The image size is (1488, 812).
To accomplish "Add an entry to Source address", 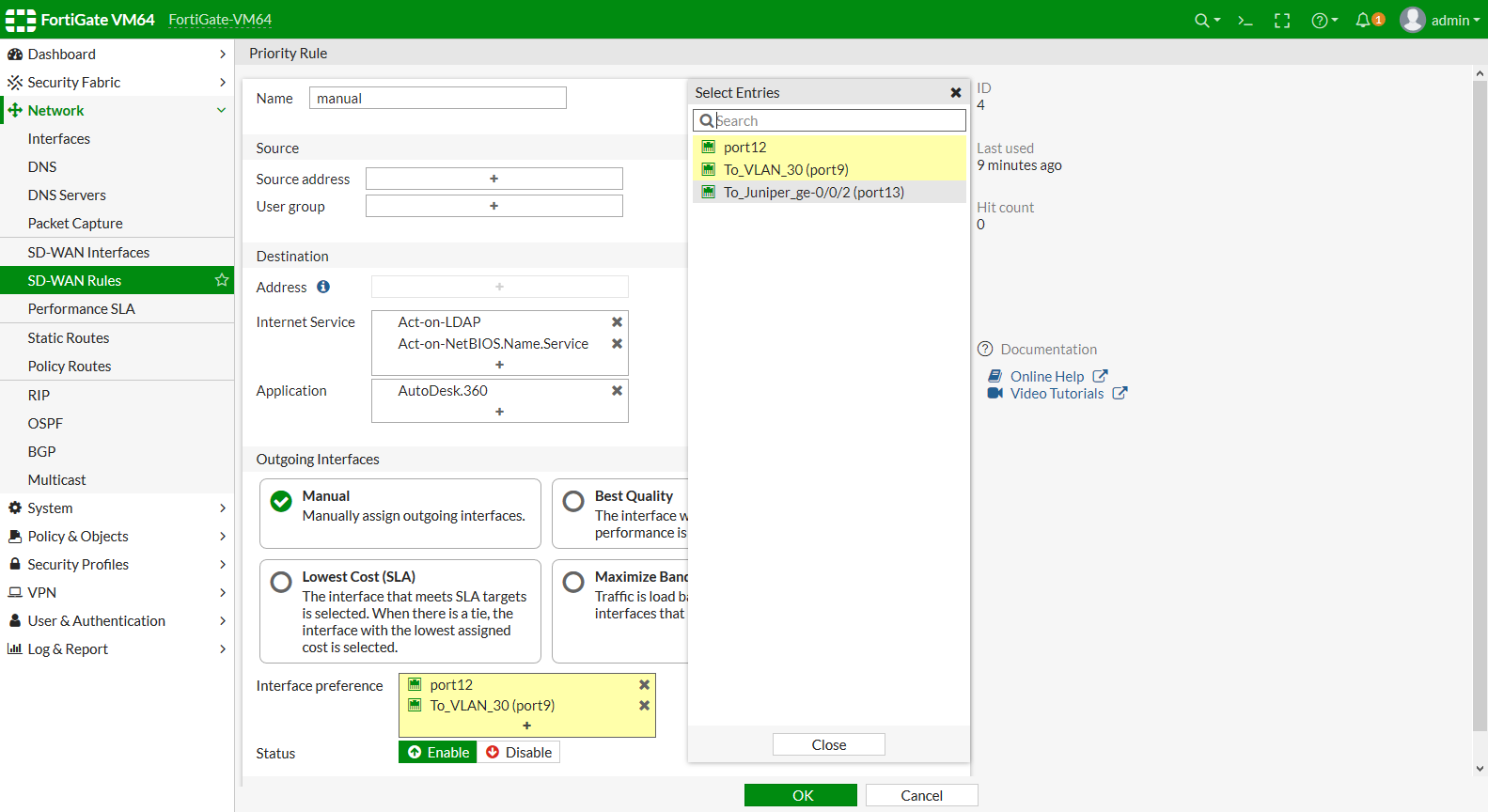I will (x=494, y=179).
